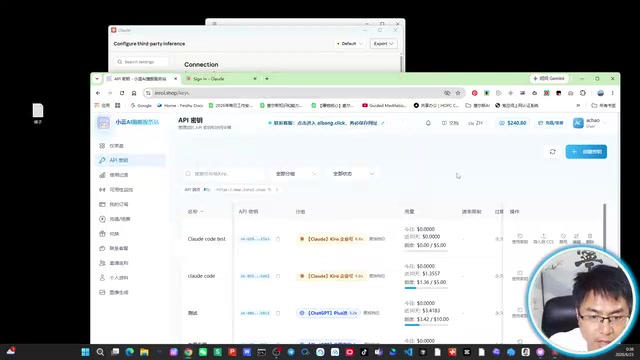
Task: Open the Chrome extensions puzzle icon
Action: (x=583, y=93)
